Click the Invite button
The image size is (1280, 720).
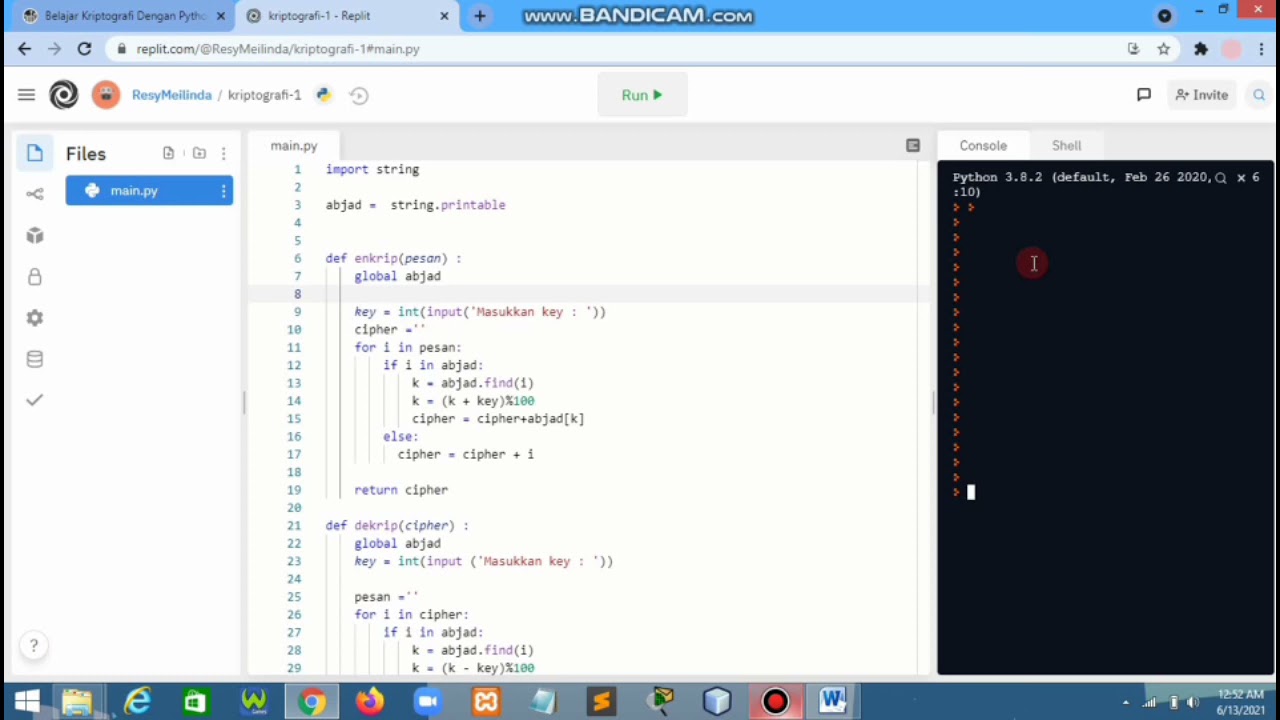pos(1201,95)
